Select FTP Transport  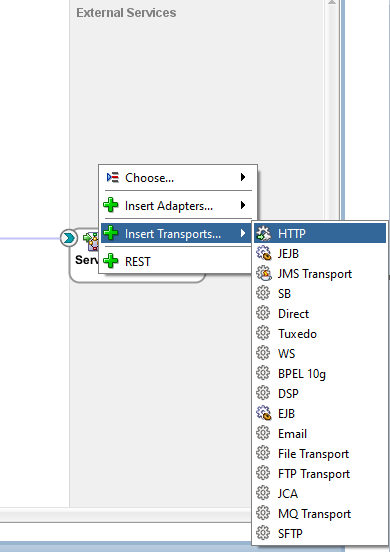[x=320, y=474]
